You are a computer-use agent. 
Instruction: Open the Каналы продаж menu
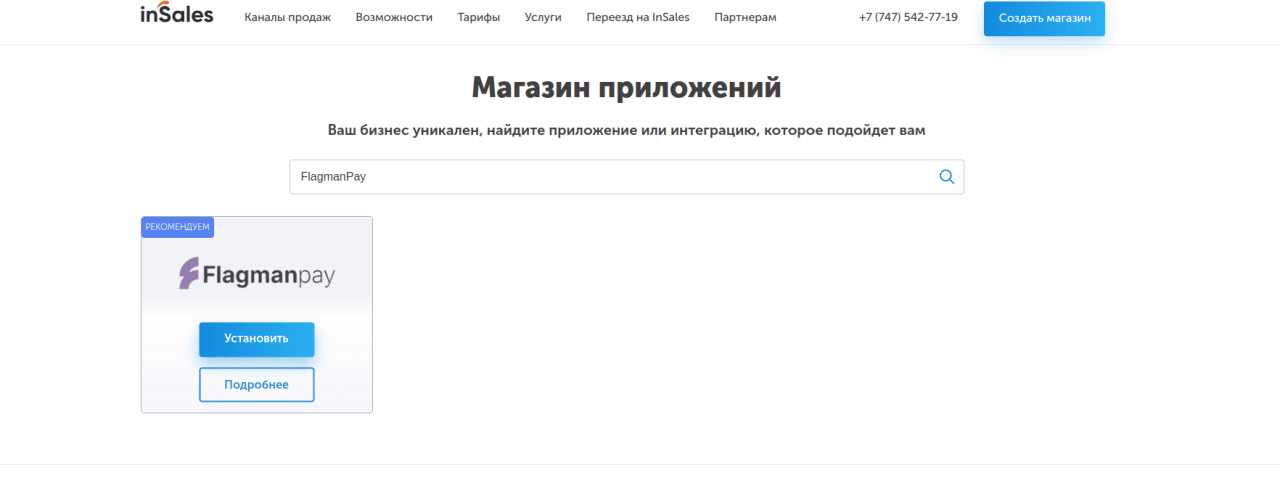click(287, 18)
